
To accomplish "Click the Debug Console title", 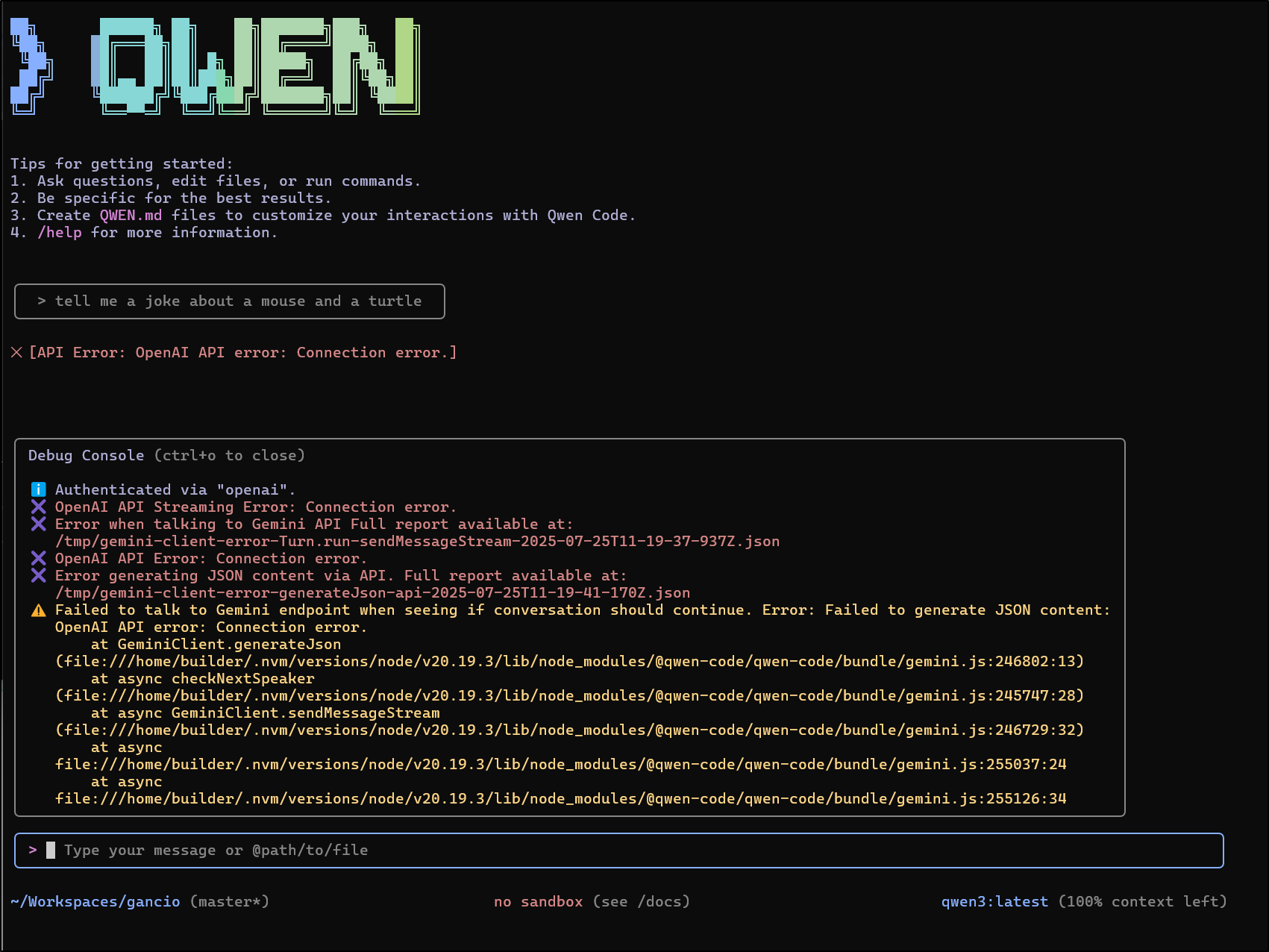I will point(86,455).
